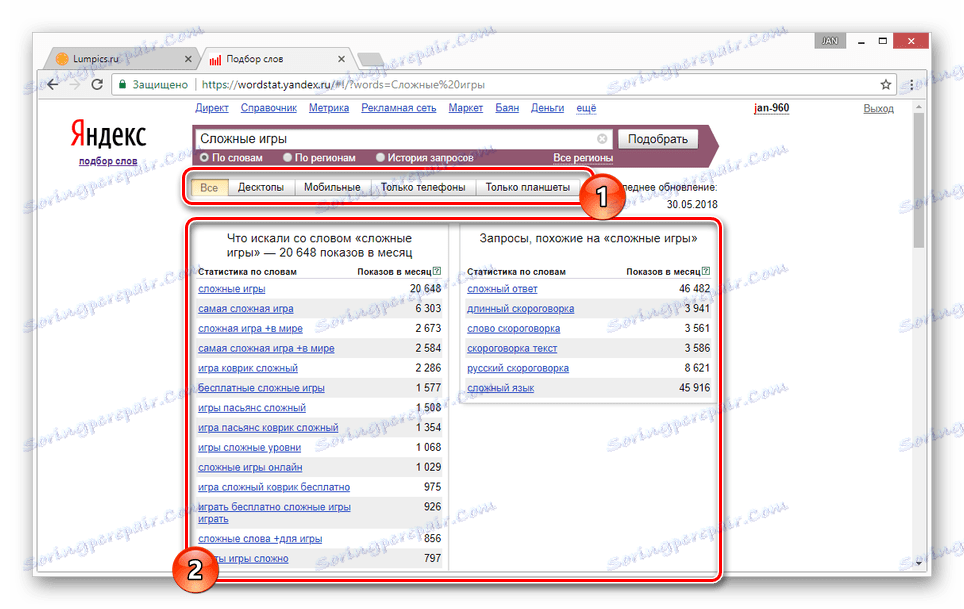
Task: Click the scrollbar up arrow
Action: click(919, 107)
